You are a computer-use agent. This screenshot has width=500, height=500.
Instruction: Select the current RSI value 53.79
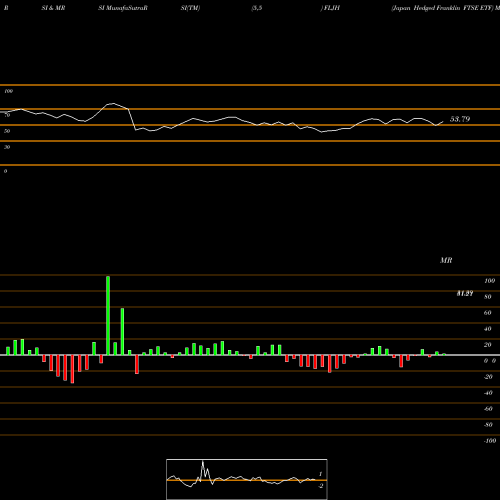click(460, 119)
